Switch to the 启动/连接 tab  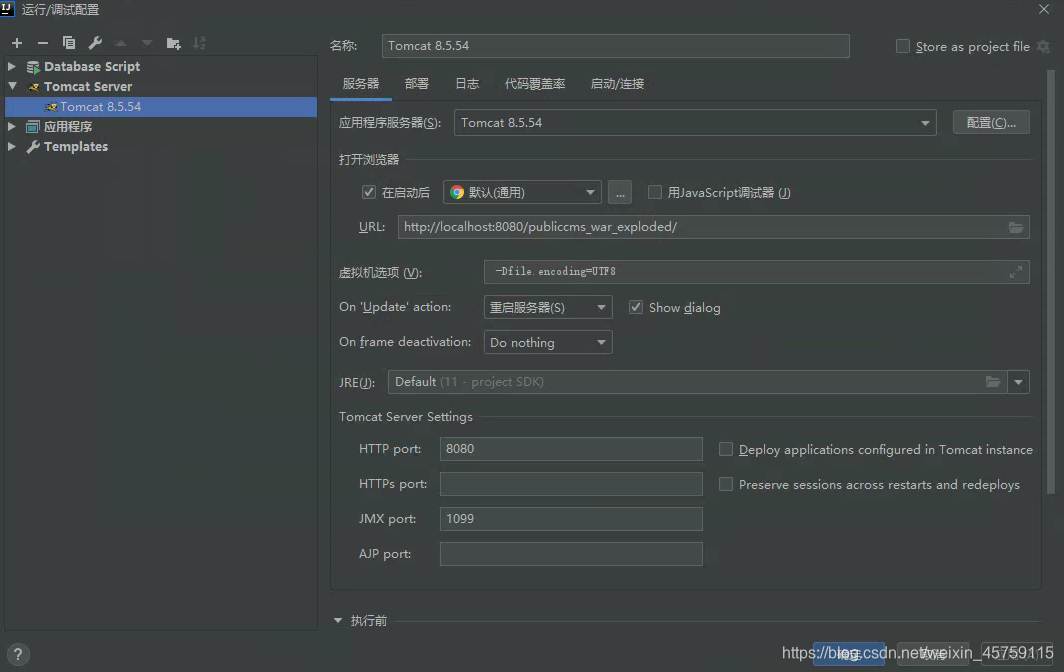pos(617,84)
